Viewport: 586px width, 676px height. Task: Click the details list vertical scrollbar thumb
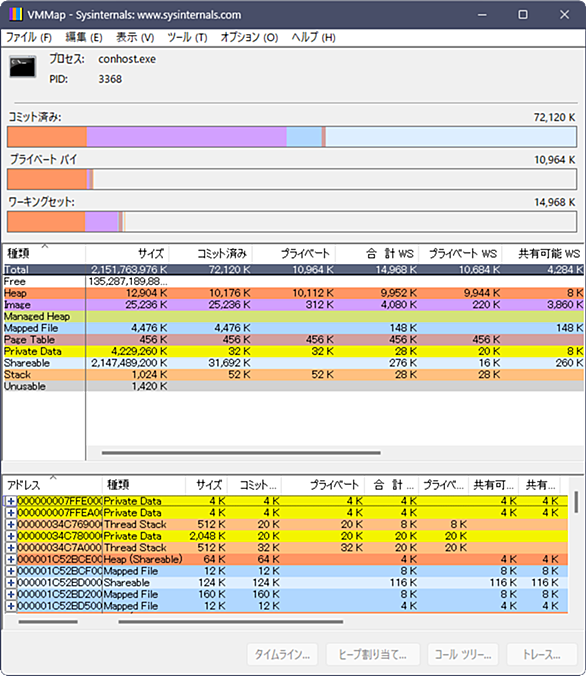(x=577, y=502)
